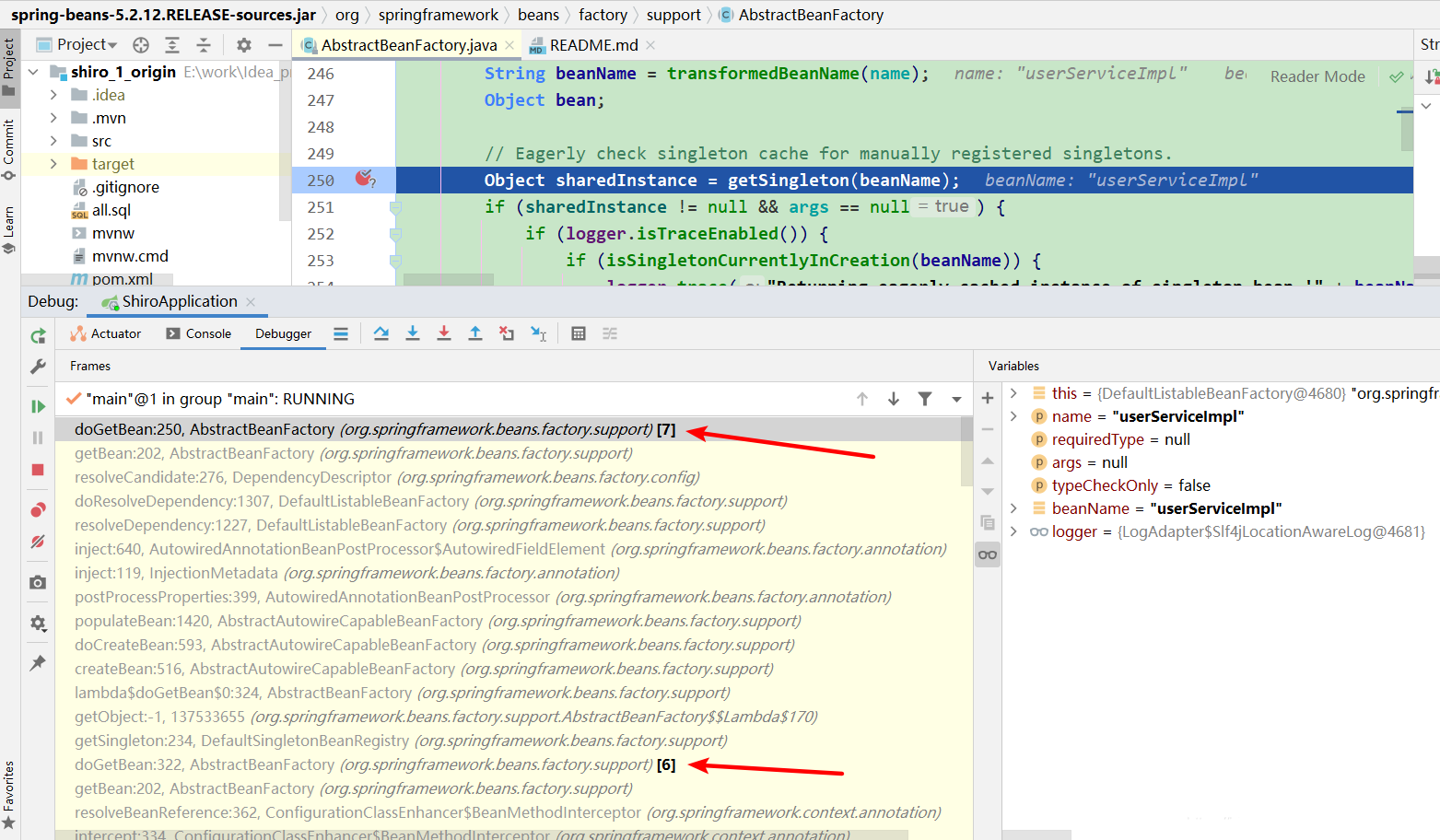Click the Step Into icon

tap(413, 333)
